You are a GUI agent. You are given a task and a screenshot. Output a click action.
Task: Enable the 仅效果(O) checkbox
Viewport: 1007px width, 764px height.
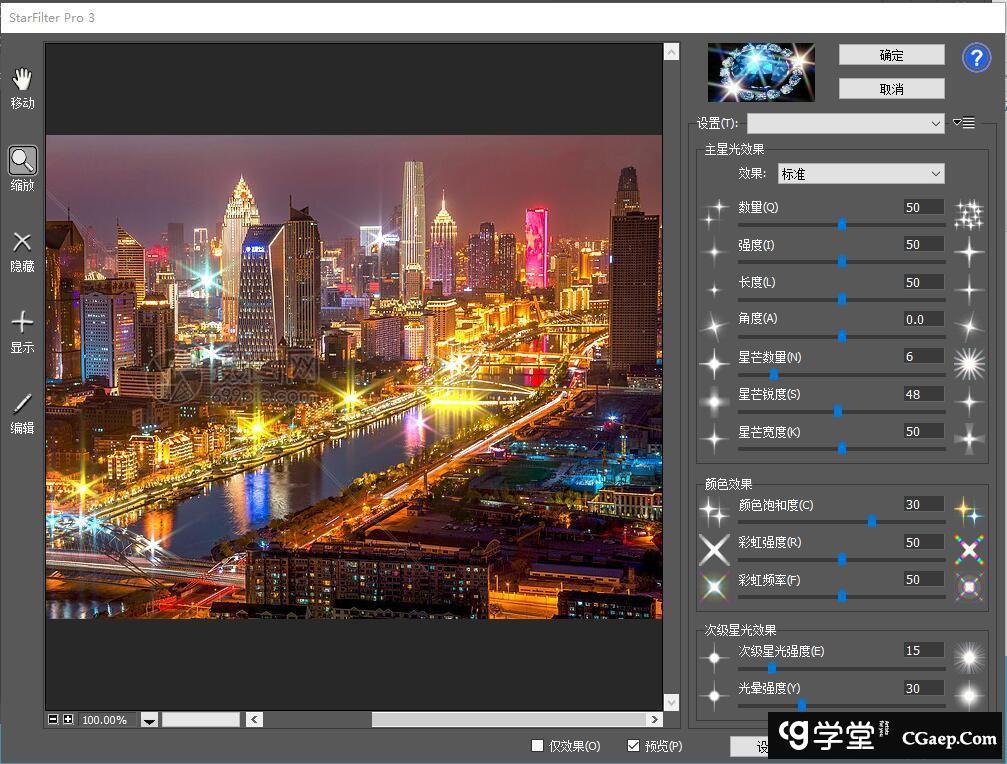538,746
